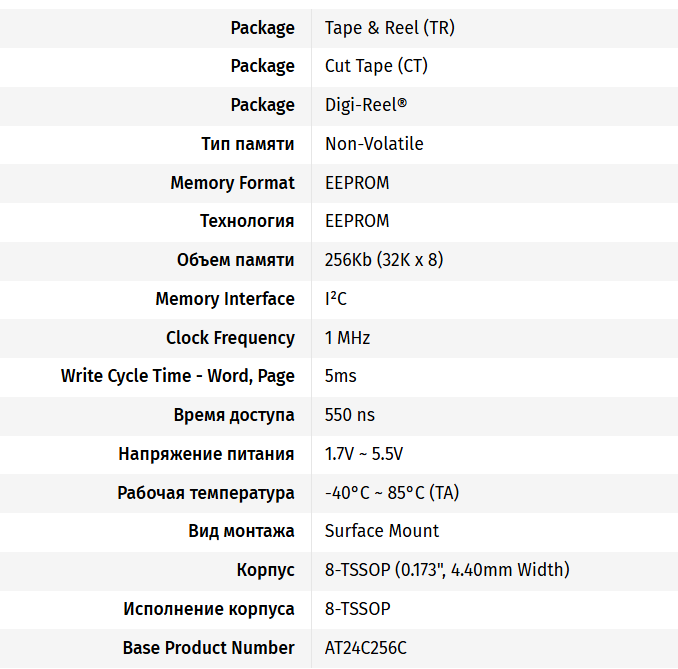Click the "Рабочая температура" row label
The width and height of the screenshot is (678, 669).
point(206,493)
